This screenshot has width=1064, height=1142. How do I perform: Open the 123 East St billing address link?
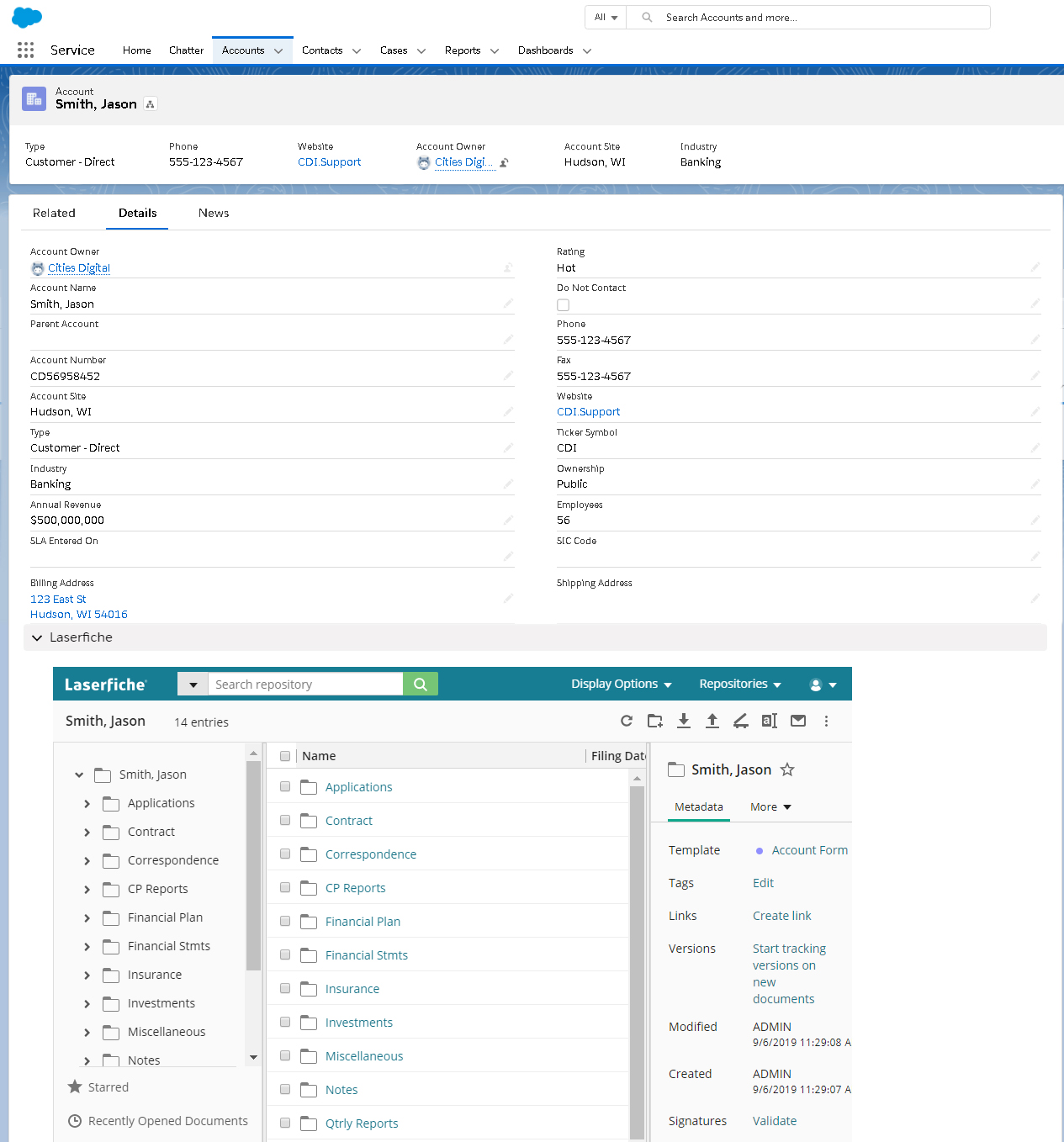58,600
